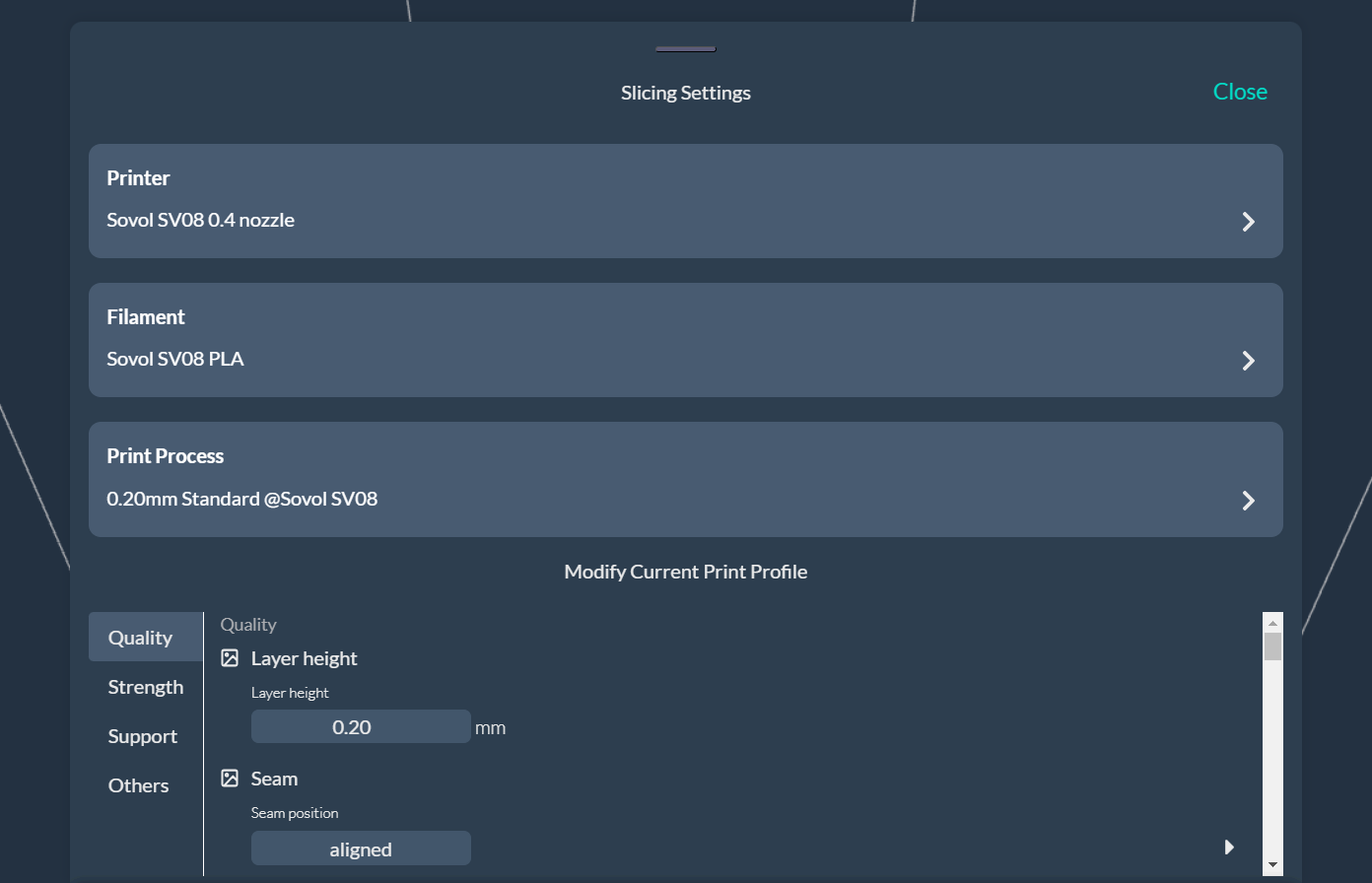Click the Printer card title
The height and width of the screenshot is (883, 1372).
139,178
